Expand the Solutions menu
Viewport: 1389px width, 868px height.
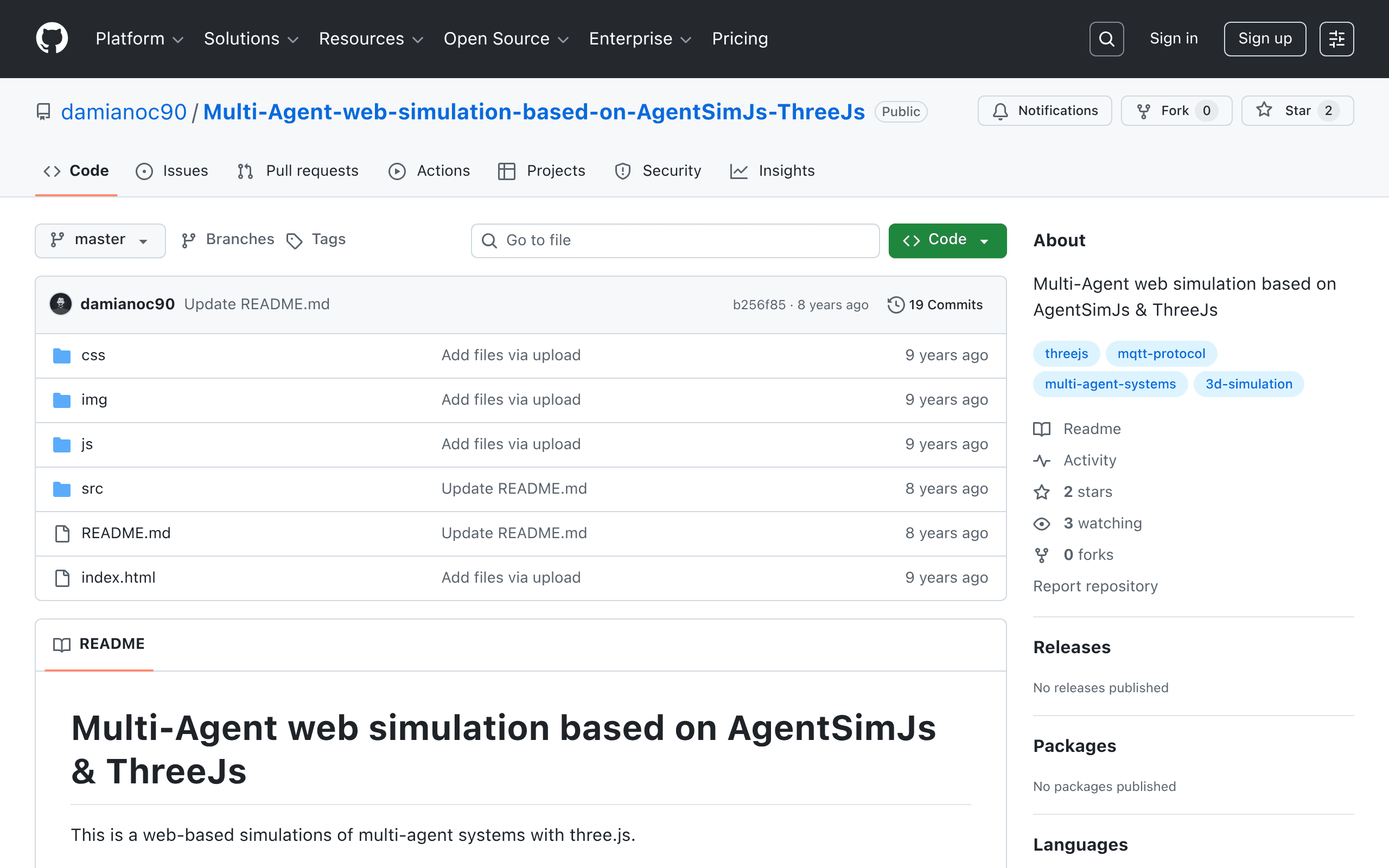(x=251, y=39)
